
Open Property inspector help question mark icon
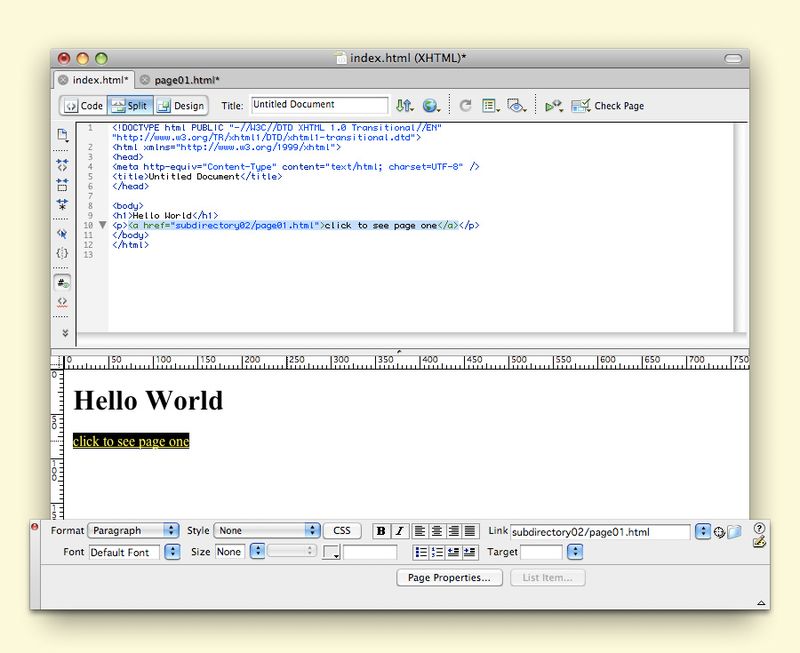point(759,527)
